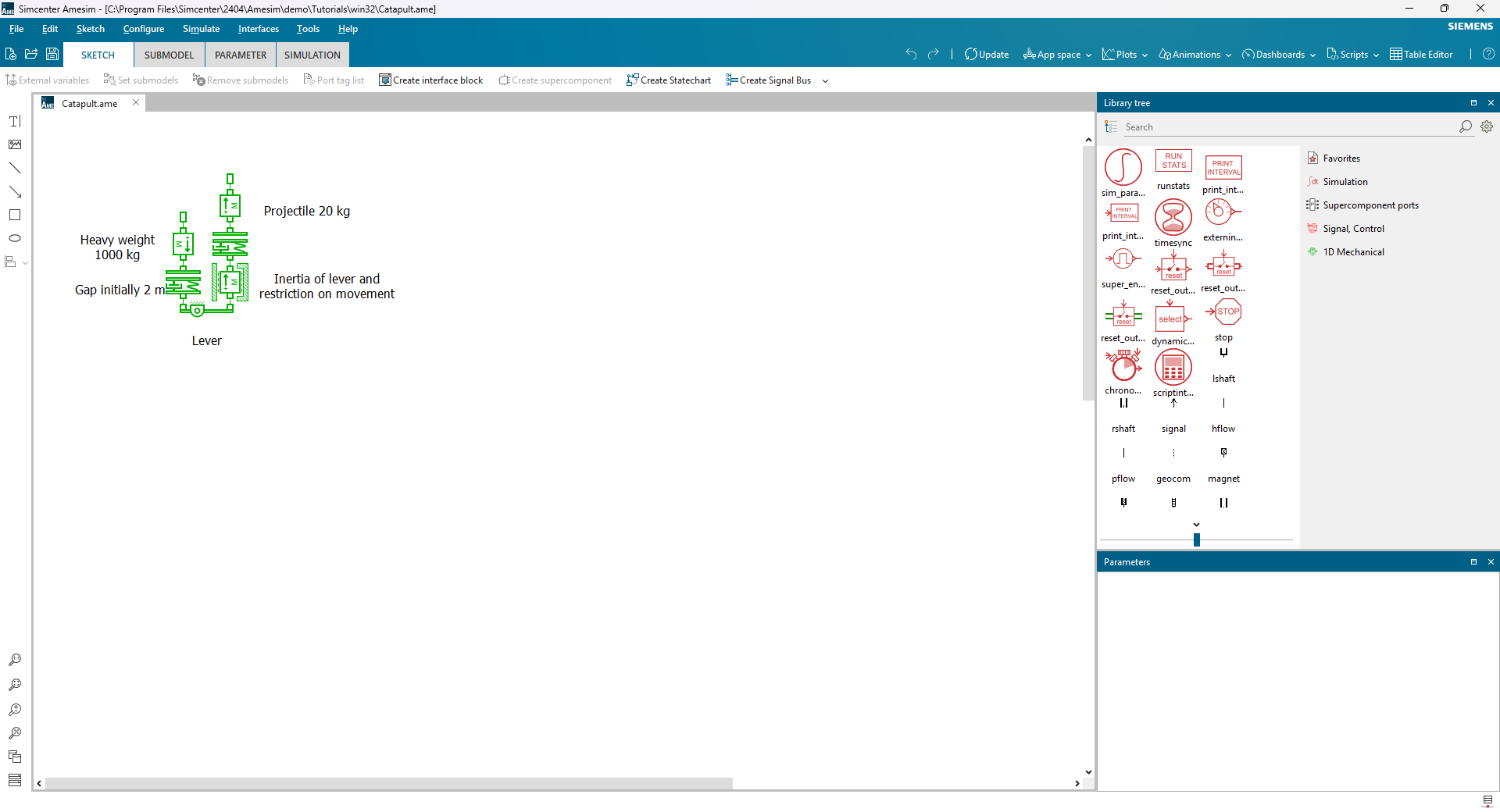Pick the stop sign component icon

[1224, 312]
